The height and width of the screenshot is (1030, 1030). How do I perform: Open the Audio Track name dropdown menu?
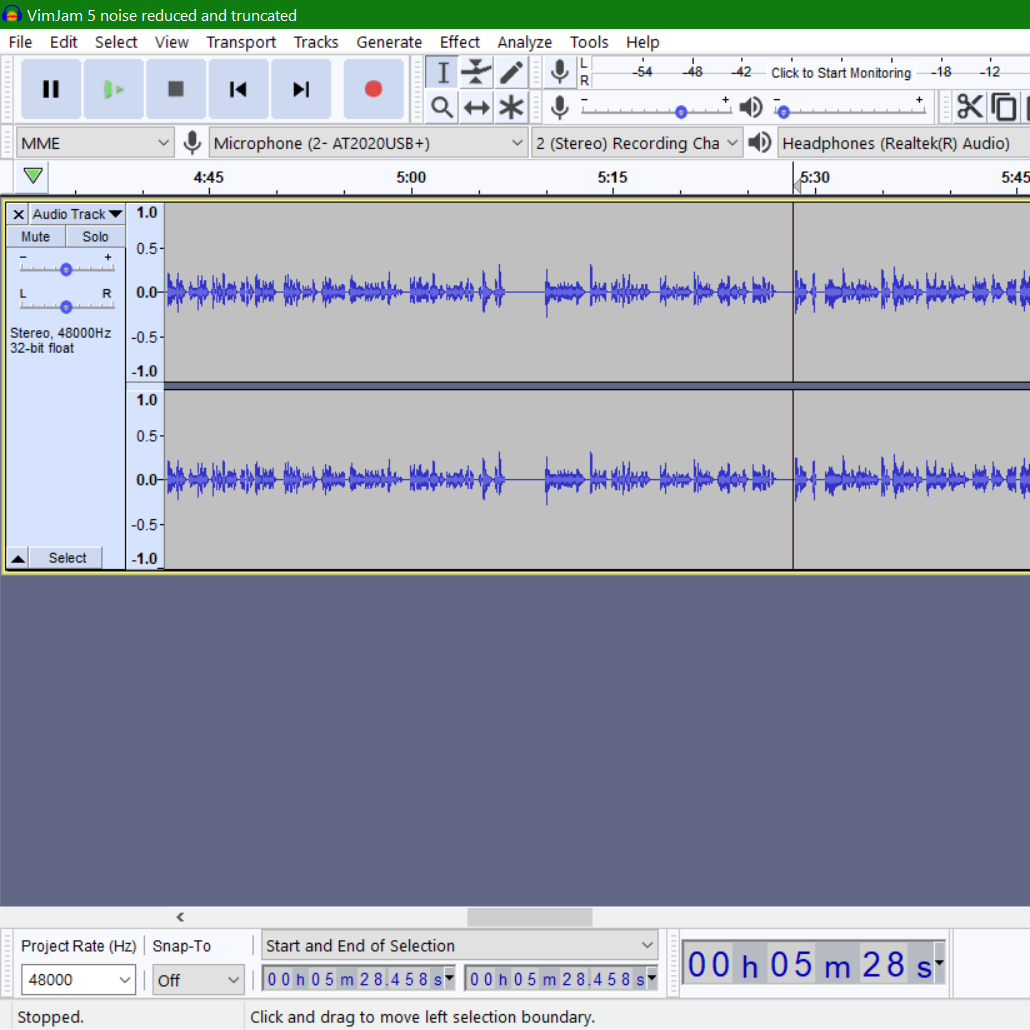pyautogui.click(x=77, y=214)
